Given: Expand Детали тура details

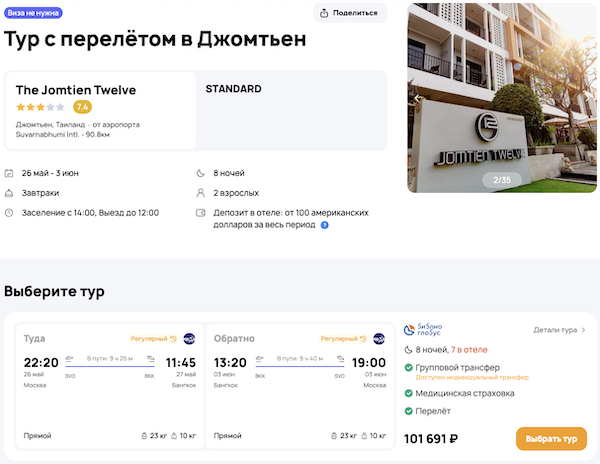Looking at the screenshot, I should (559, 329).
